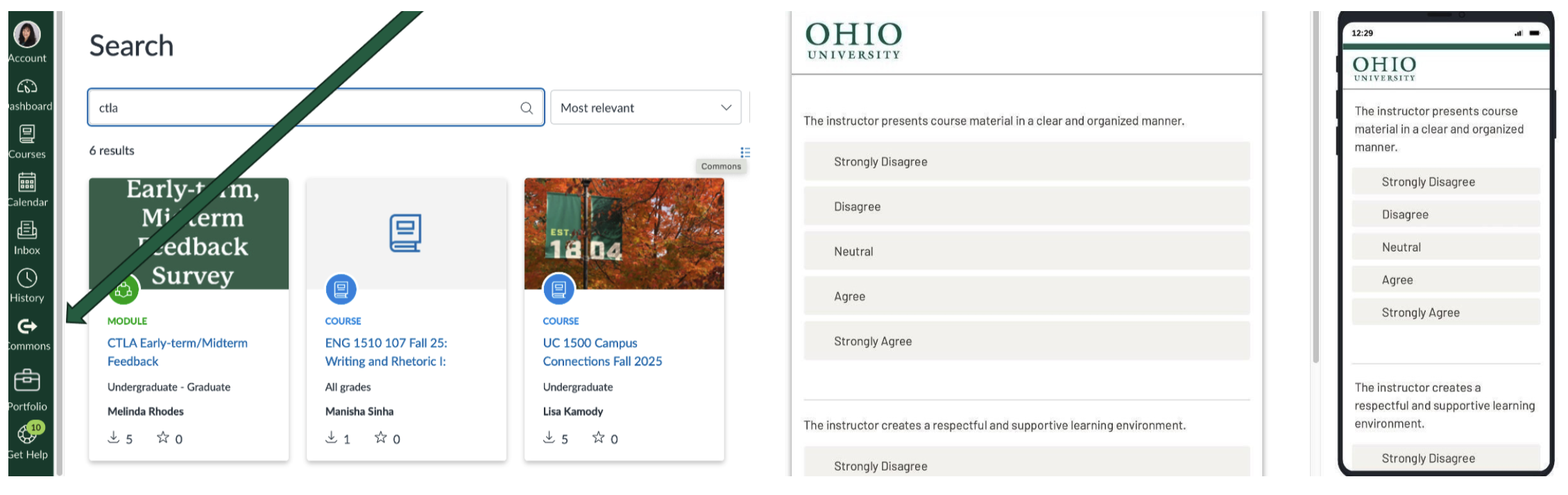Open the Account avatar in sidebar
1568x495 pixels.
click(27, 34)
